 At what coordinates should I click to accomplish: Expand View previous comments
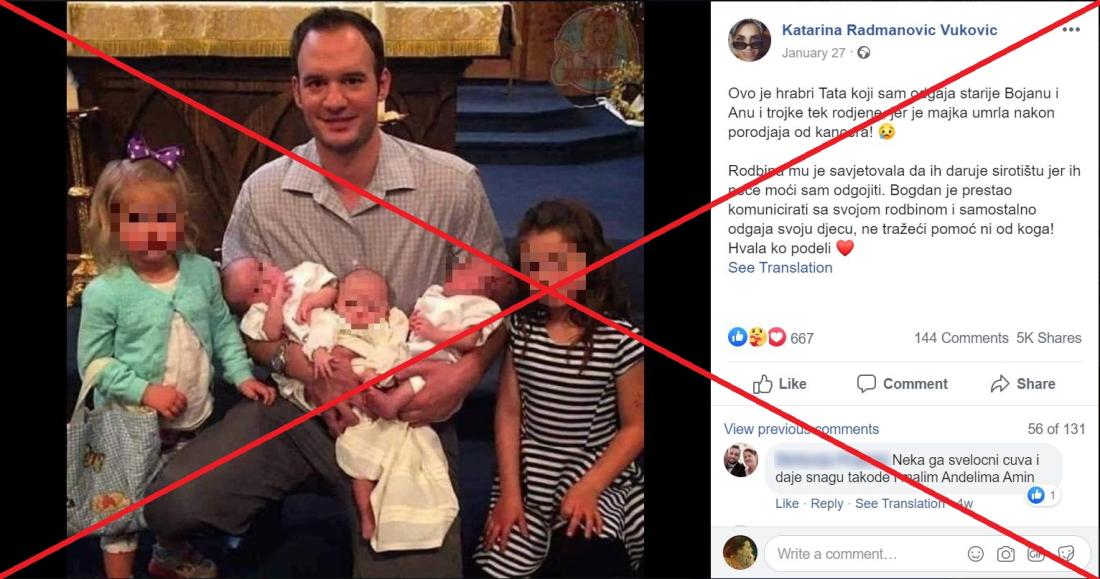[x=801, y=429]
